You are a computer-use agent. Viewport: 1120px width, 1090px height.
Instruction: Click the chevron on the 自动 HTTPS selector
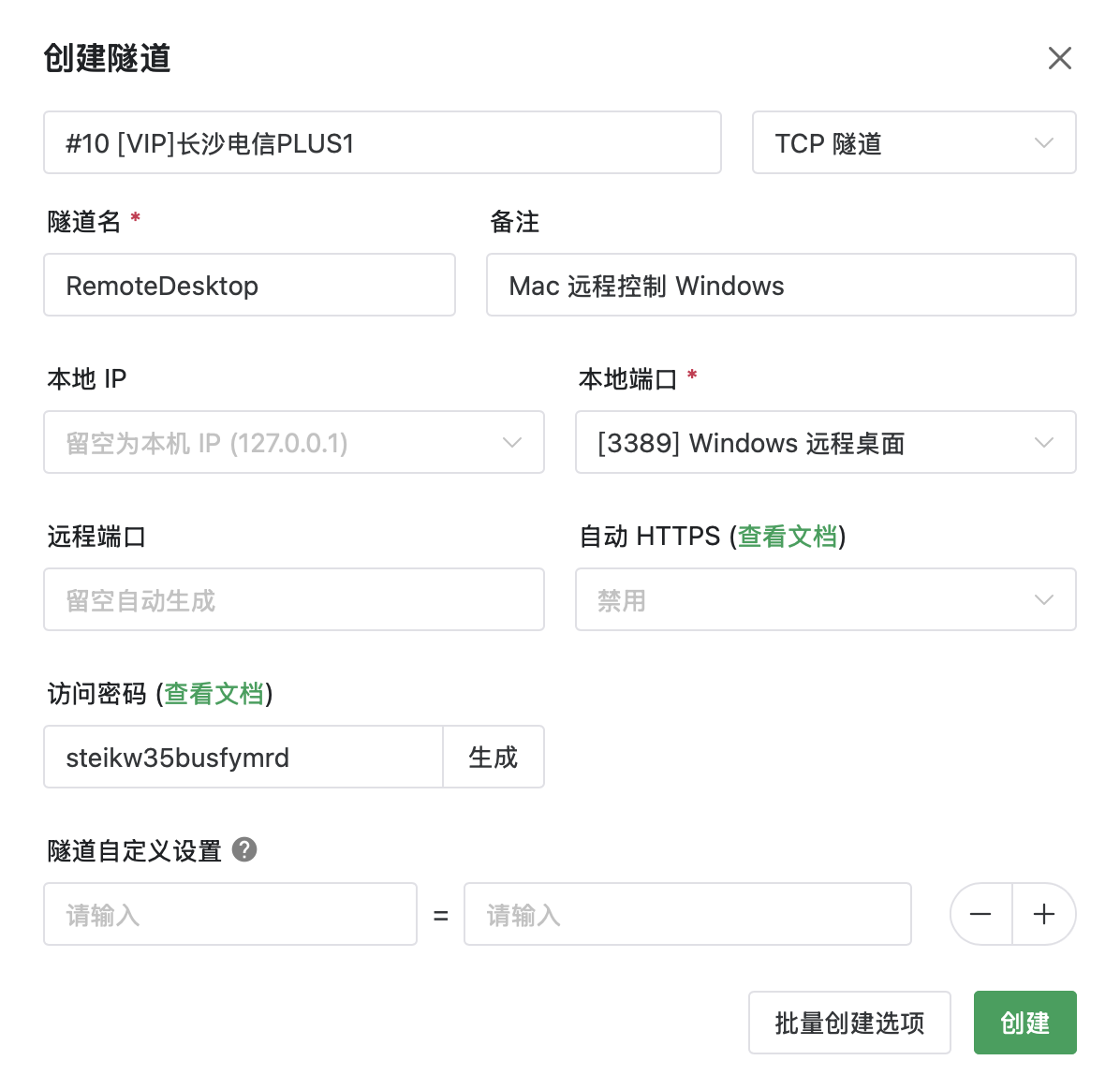(x=1044, y=599)
